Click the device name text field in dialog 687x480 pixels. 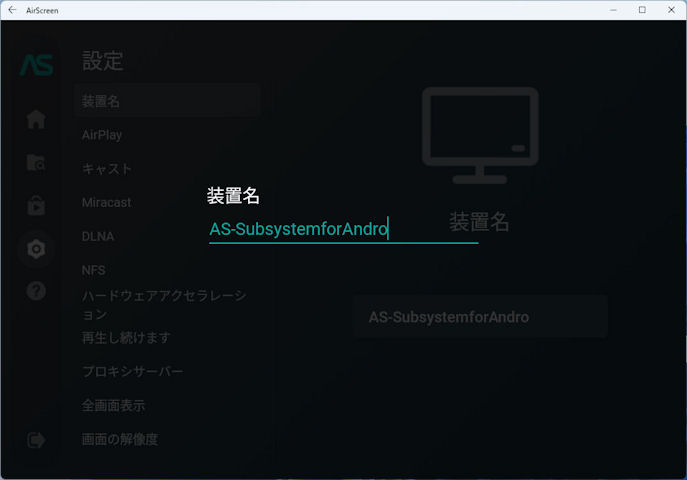click(344, 229)
